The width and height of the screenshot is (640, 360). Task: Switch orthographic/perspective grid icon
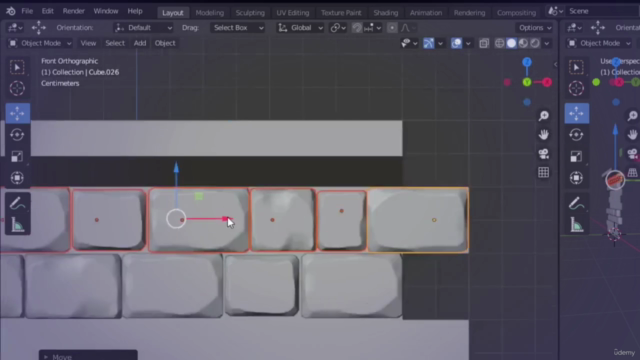pos(543,172)
